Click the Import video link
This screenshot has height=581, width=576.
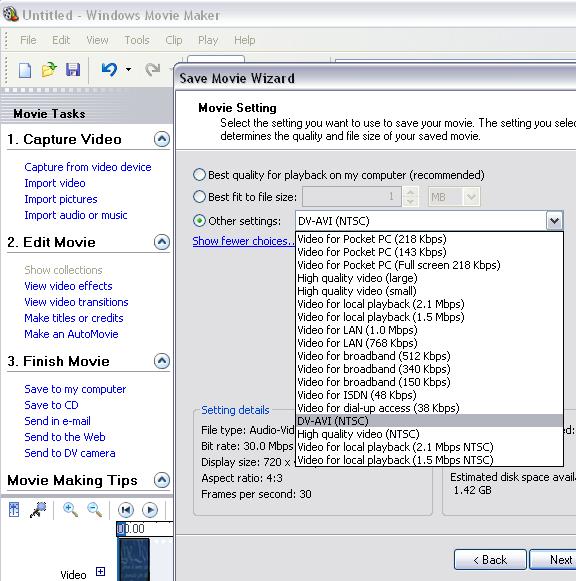55,183
